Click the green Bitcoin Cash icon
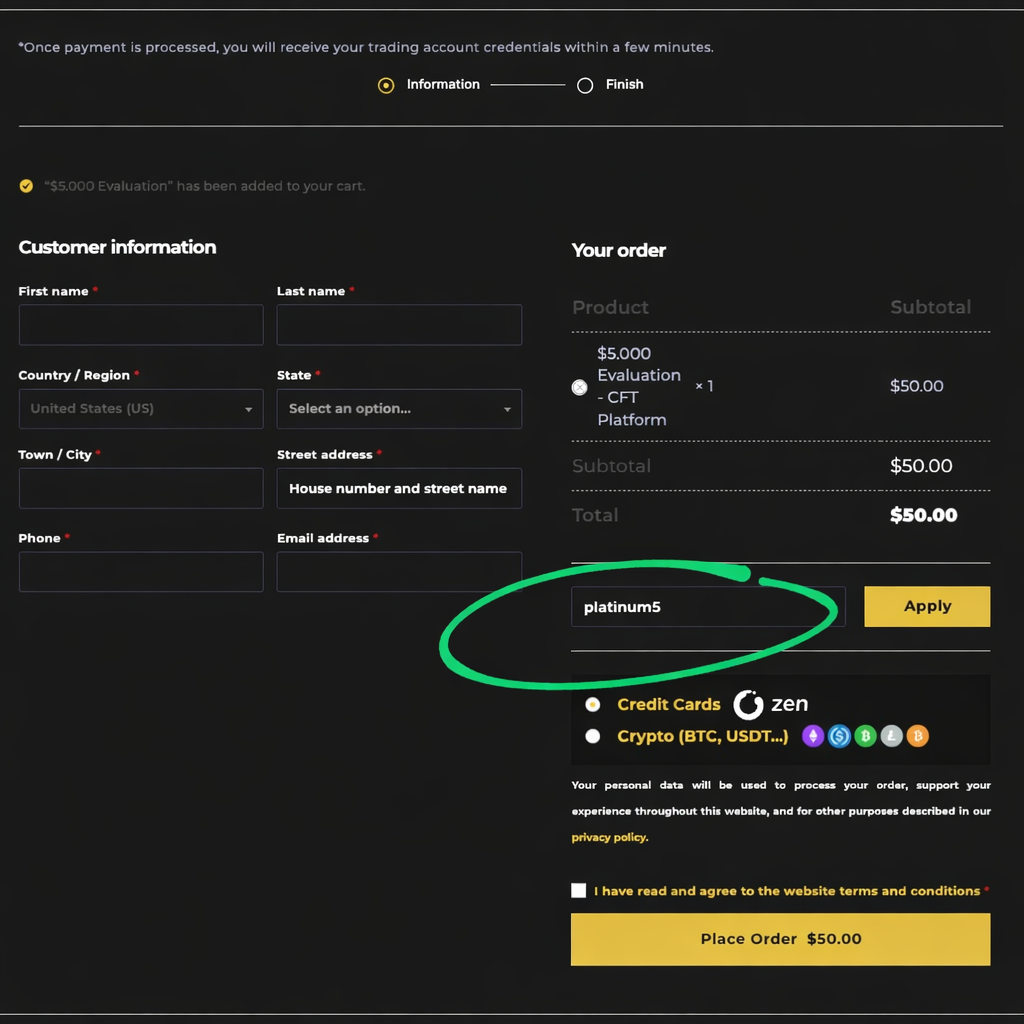Image resolution: width=1024 pixels, height=1024 pixels. [865, 737]
